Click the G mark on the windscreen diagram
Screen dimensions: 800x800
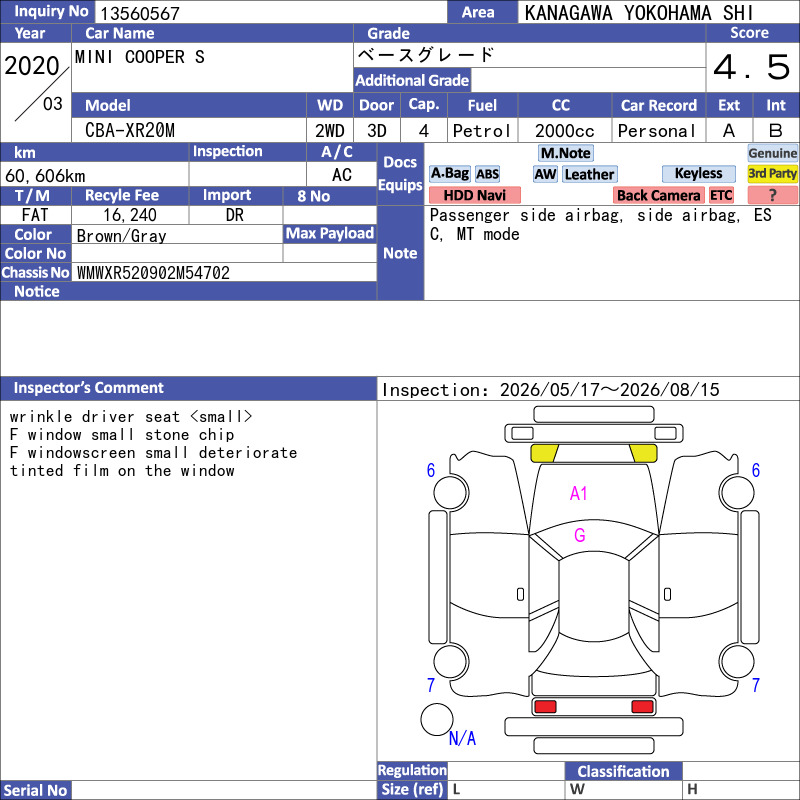(580, 535)
